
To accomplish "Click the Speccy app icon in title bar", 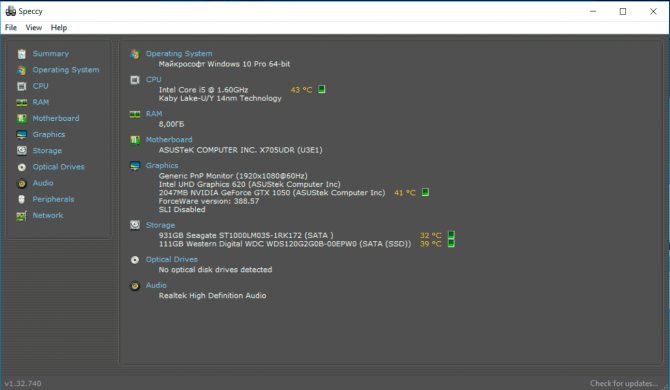I will [x=11, y=11].
